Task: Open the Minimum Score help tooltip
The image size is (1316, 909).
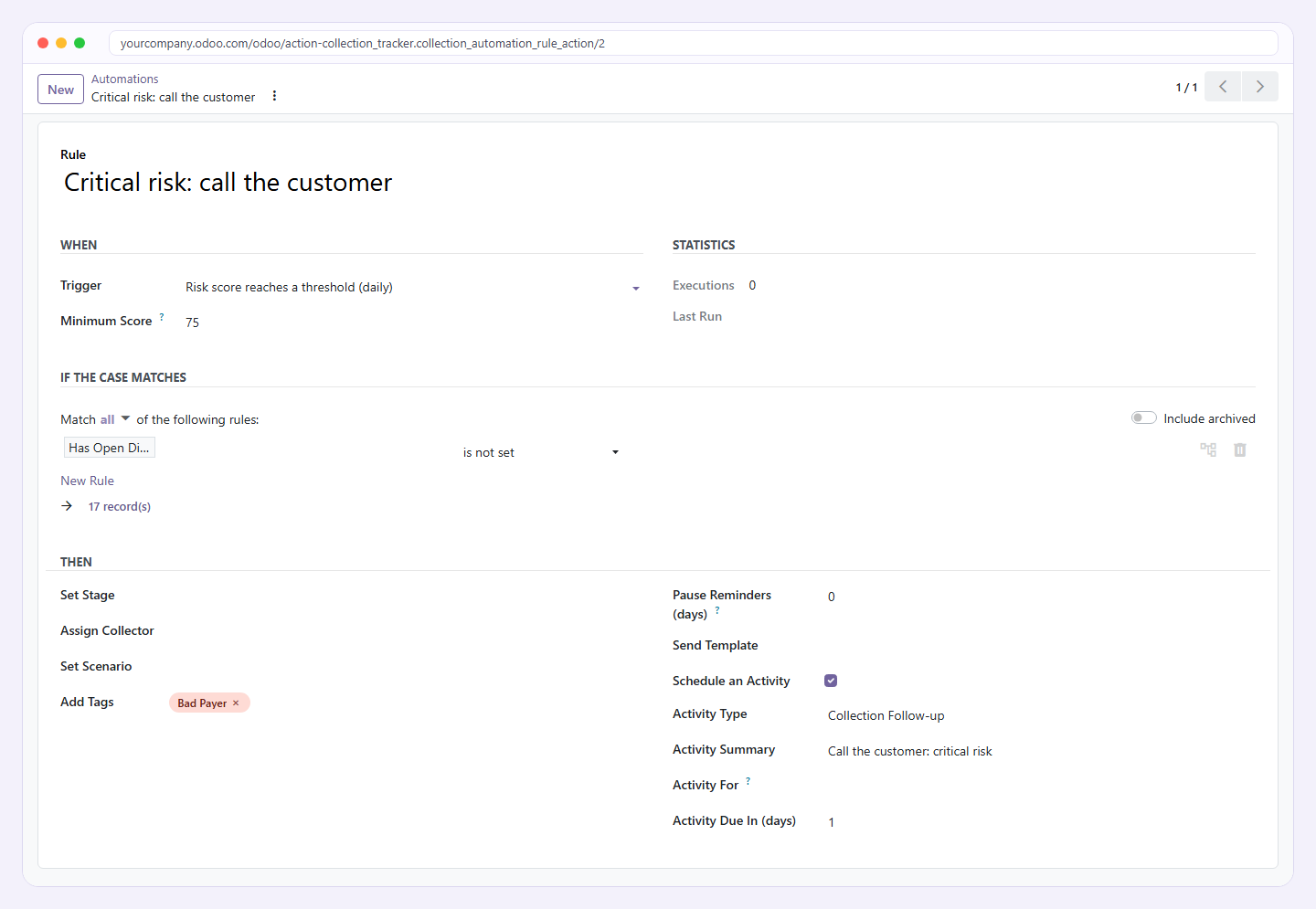Action: tap(162, 317)
